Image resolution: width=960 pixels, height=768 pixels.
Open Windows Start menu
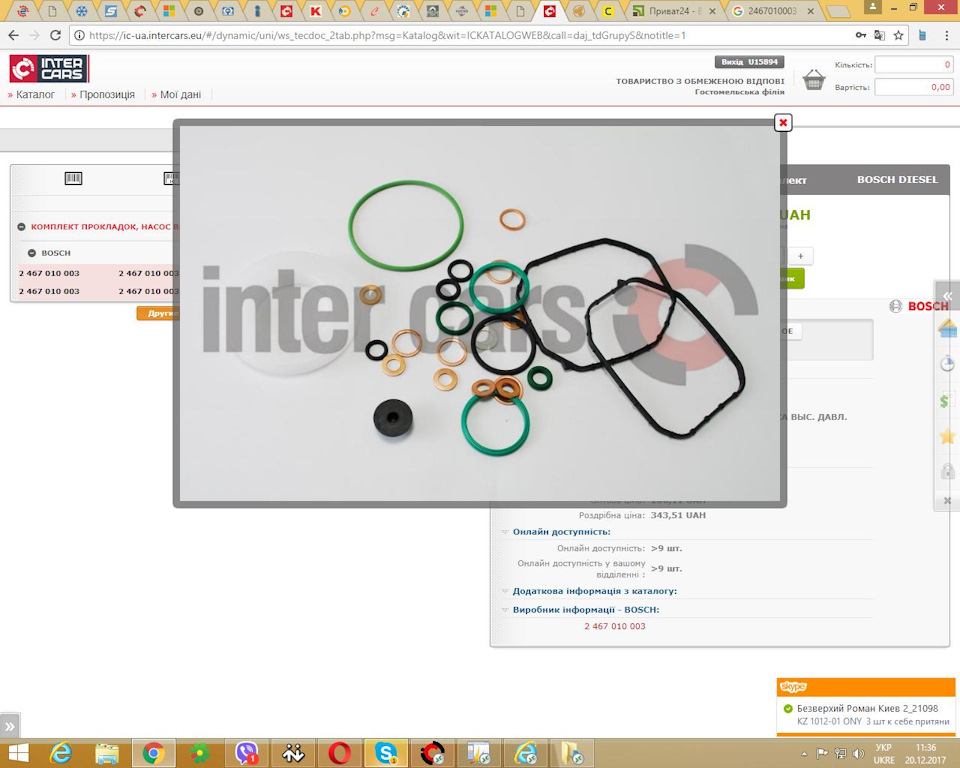pos(18,753)
